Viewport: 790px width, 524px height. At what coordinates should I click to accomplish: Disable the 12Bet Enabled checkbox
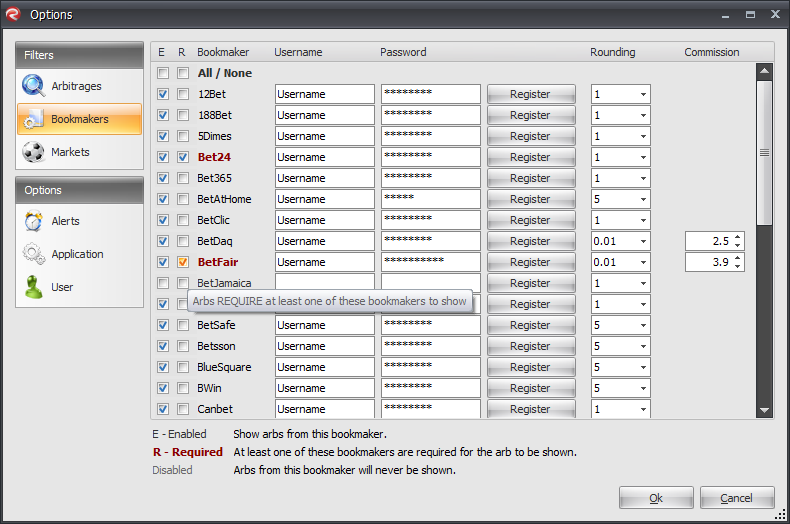(163, 94)
